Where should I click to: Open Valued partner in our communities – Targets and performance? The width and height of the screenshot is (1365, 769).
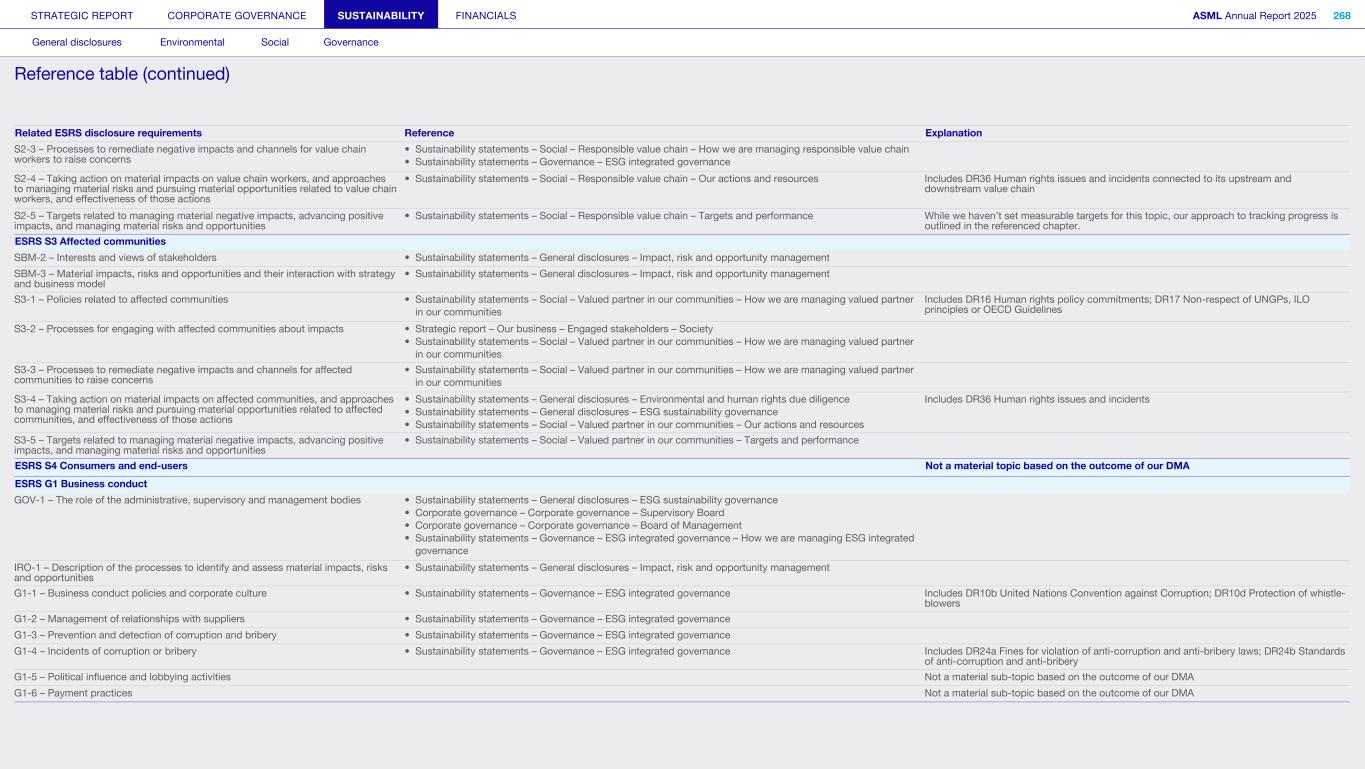click(636, 440)
